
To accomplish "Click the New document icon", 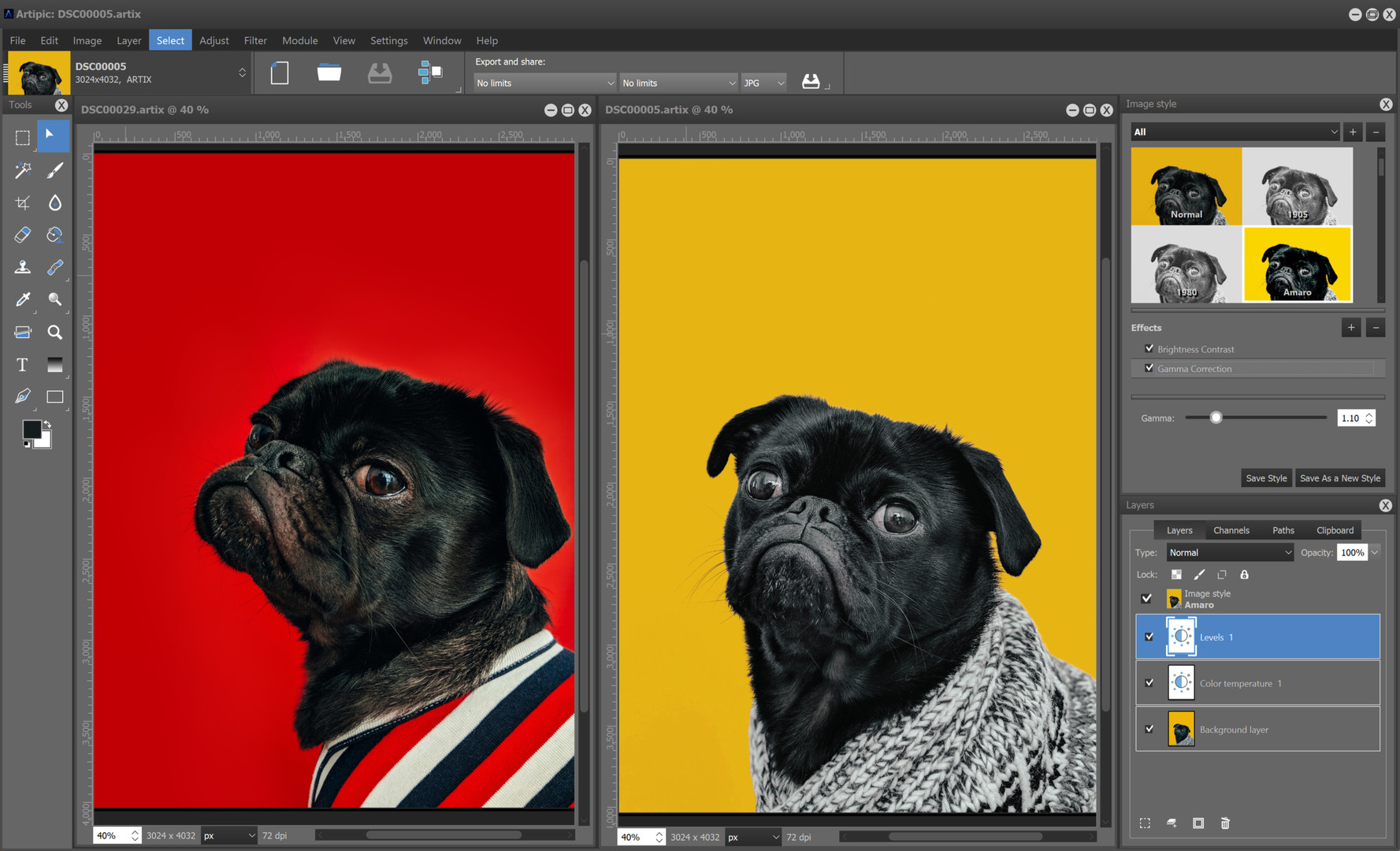I will point(280,73).
